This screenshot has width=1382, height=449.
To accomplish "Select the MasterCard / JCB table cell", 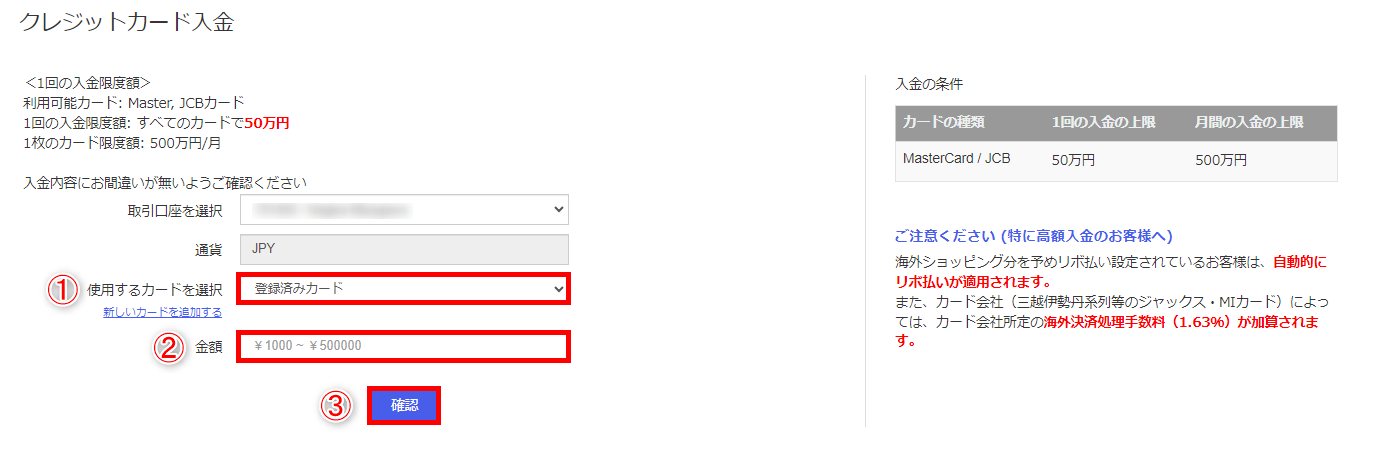I will (957, 159).
